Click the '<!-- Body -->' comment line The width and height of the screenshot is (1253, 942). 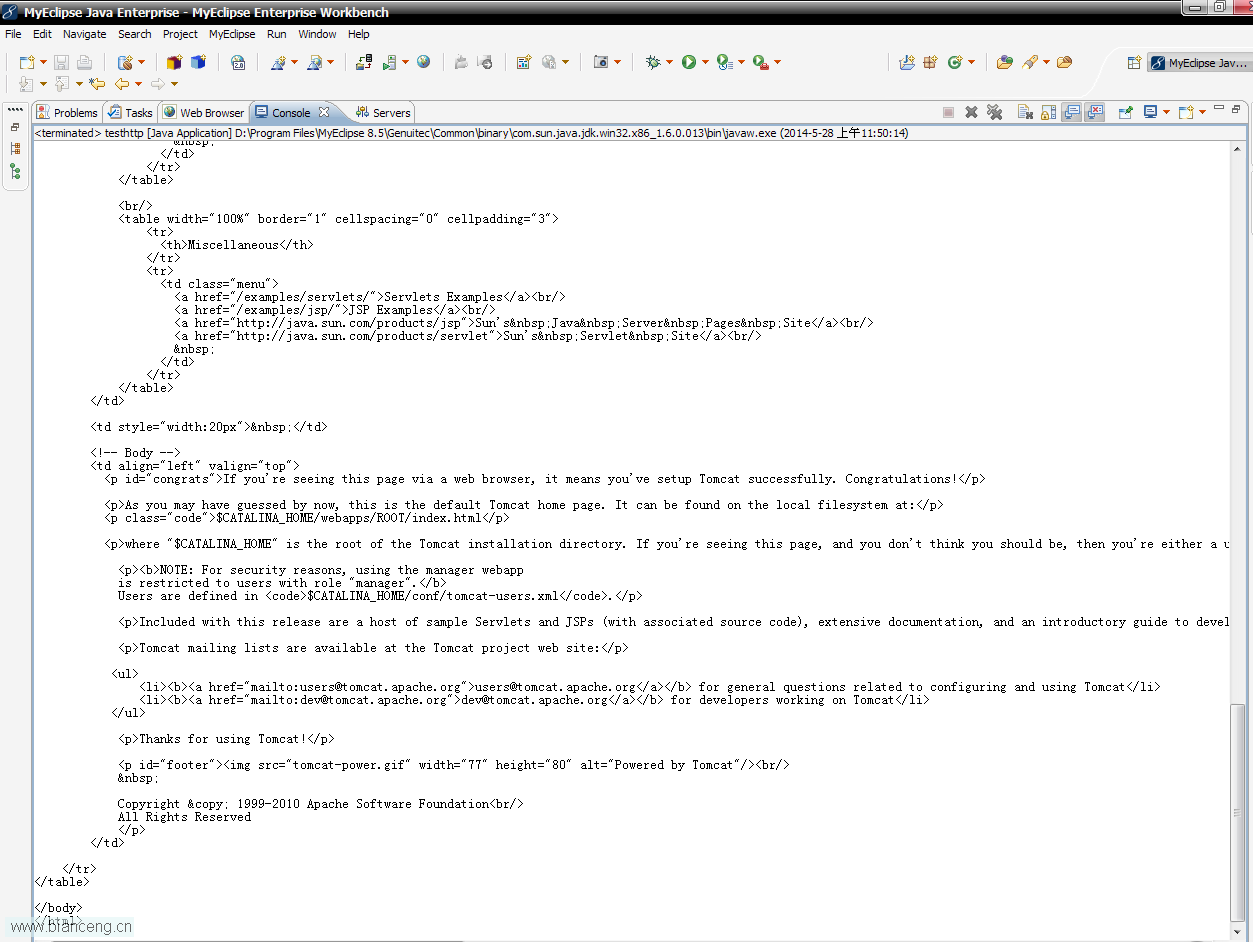point(135,453)
